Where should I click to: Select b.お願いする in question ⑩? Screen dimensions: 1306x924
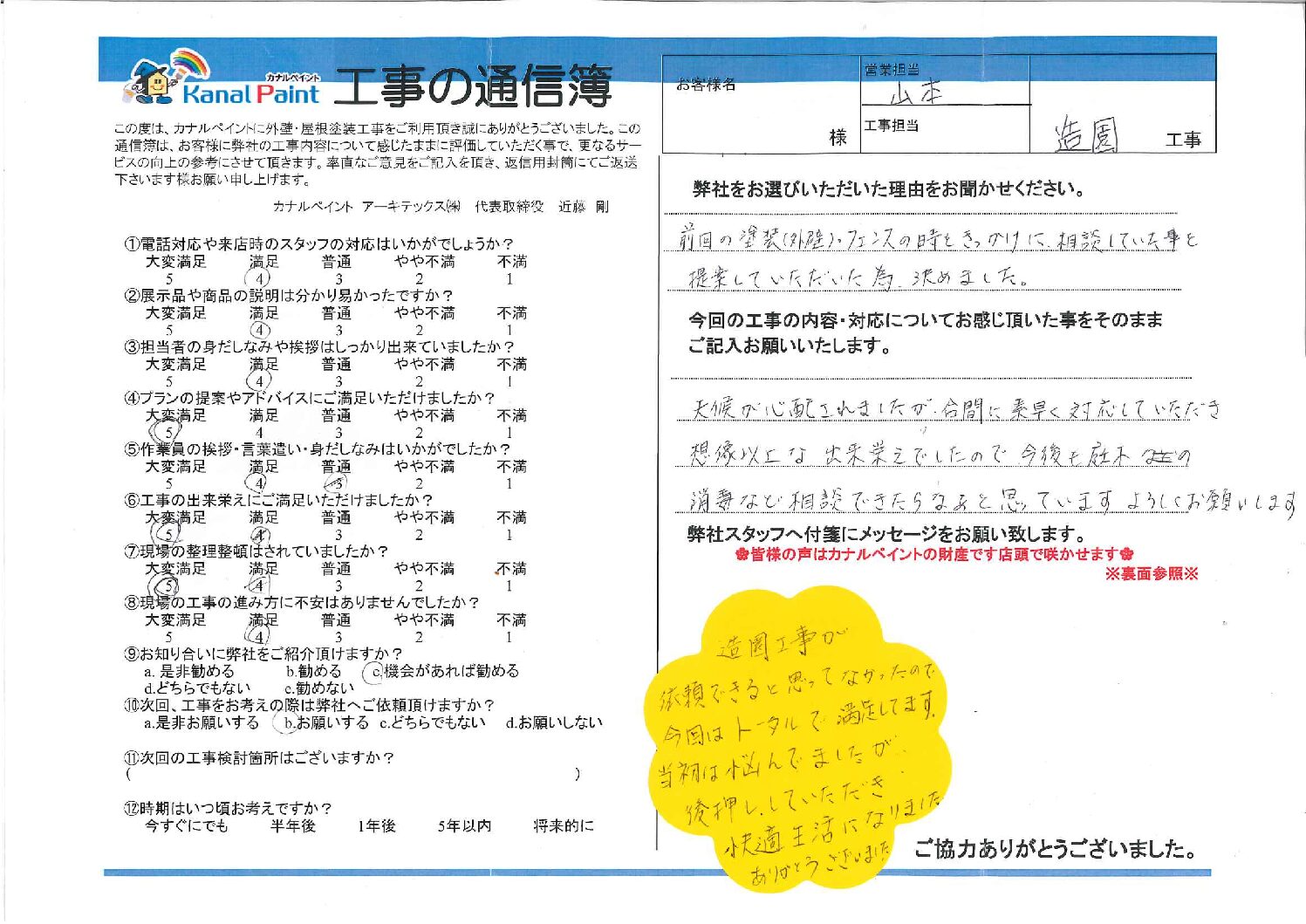click(x=321, y=722)
